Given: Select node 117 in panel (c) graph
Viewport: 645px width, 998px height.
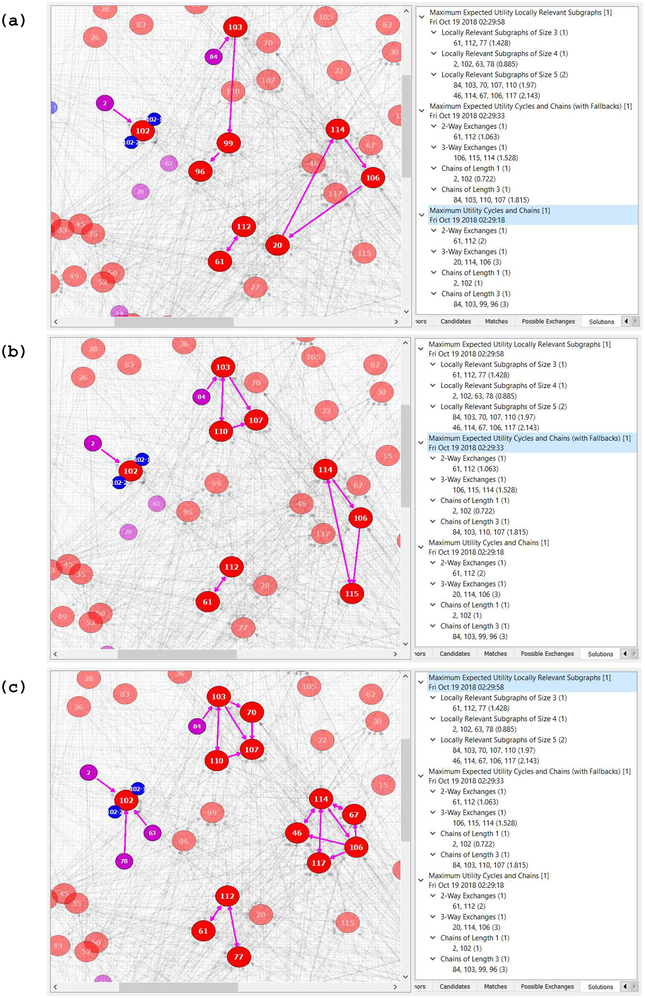Looking at the screenshot, I should coord(318,863).
